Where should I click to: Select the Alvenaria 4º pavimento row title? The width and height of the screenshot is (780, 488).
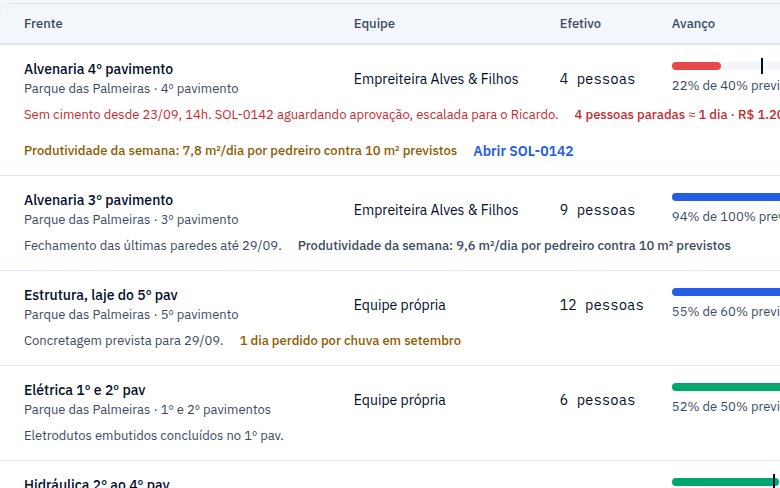click(x=98, y=69)
